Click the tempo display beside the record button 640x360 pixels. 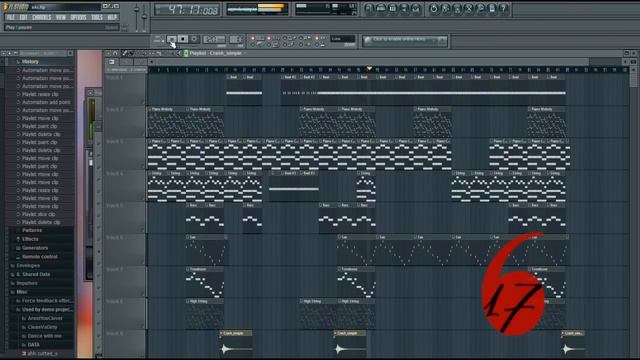[214, 39]
